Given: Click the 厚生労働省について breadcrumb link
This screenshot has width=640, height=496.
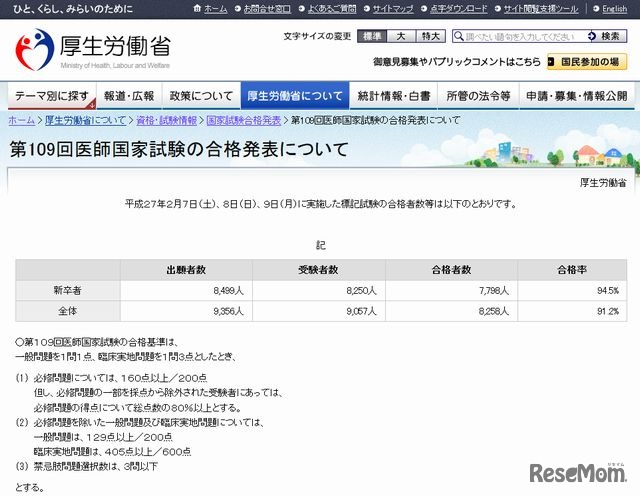Looking at the screenshot, I should click(85, 120).
